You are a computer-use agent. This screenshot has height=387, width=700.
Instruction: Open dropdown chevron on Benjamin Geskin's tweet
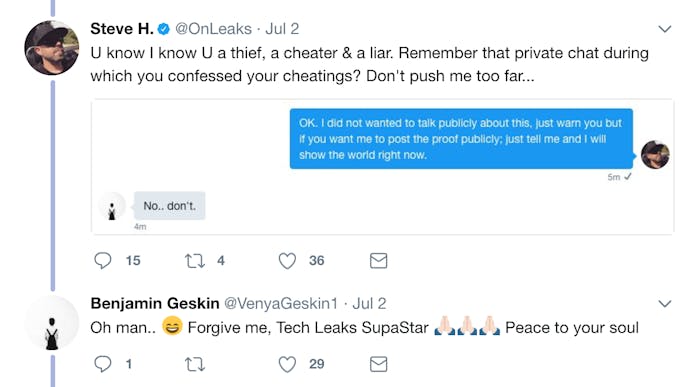pos(665,304)
